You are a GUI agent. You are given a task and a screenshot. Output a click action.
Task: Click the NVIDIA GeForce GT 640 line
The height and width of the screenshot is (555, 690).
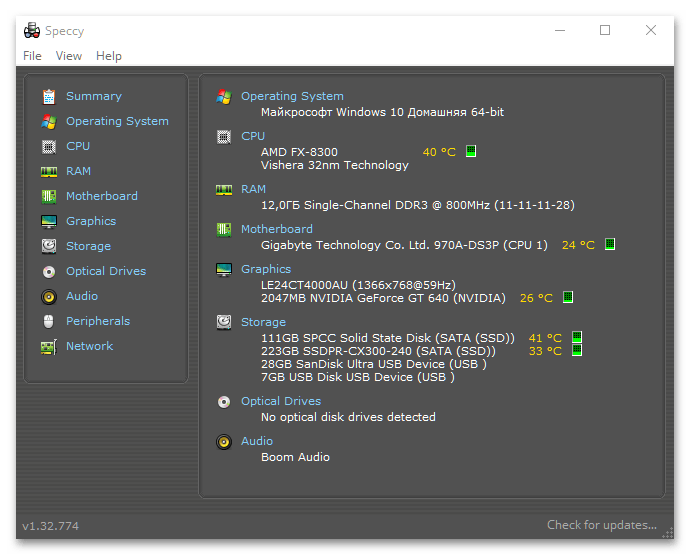click(383, 298)
